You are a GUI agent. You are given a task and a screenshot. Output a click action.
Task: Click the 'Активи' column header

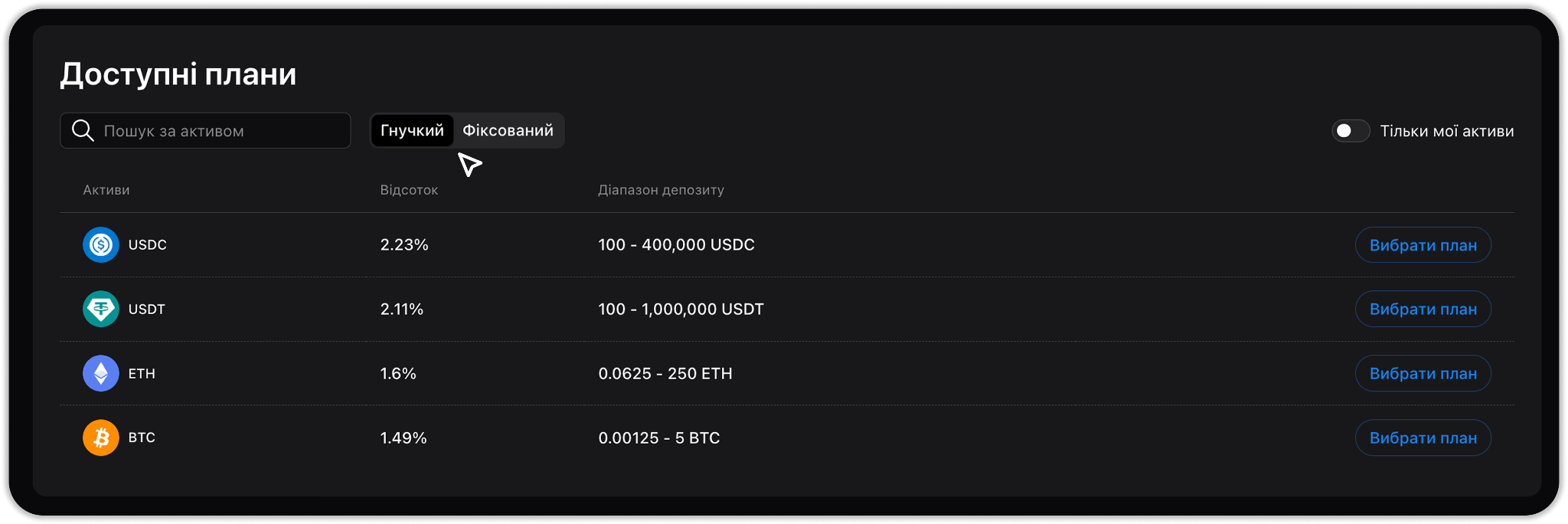pyautogui.click(x=106, y=190)
